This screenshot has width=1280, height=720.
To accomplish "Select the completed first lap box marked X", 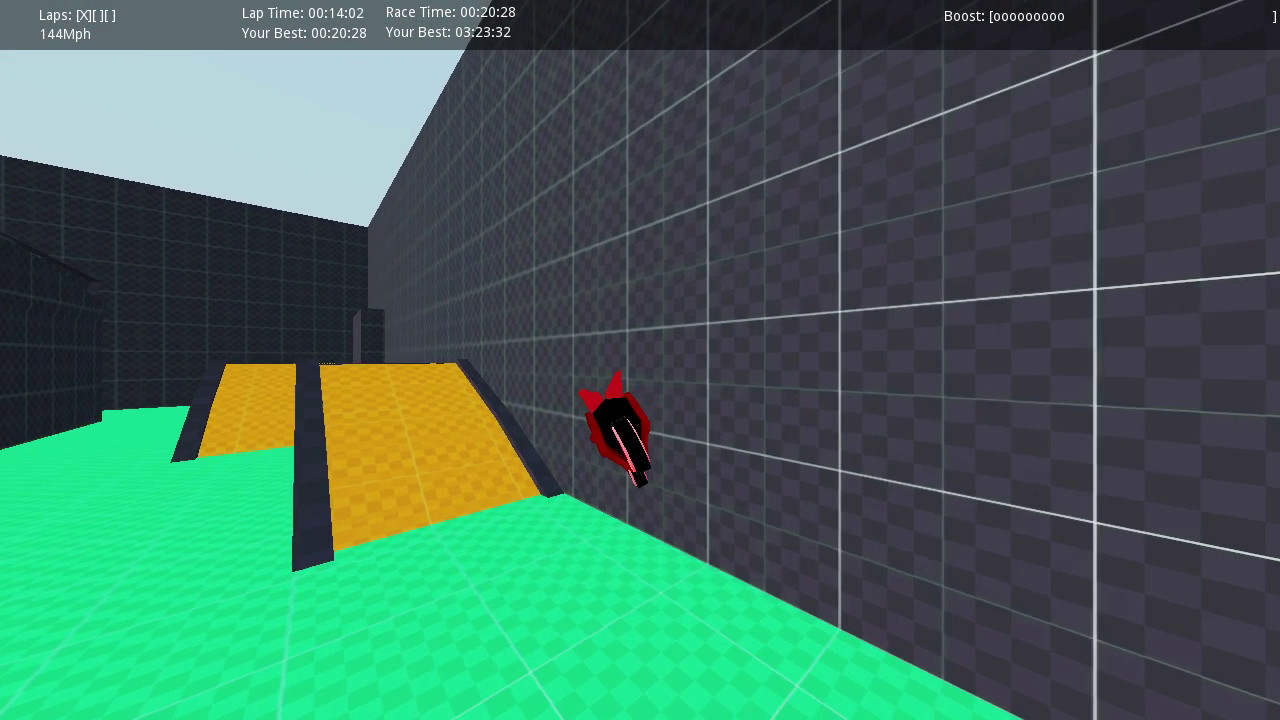I will coord(83,16).
